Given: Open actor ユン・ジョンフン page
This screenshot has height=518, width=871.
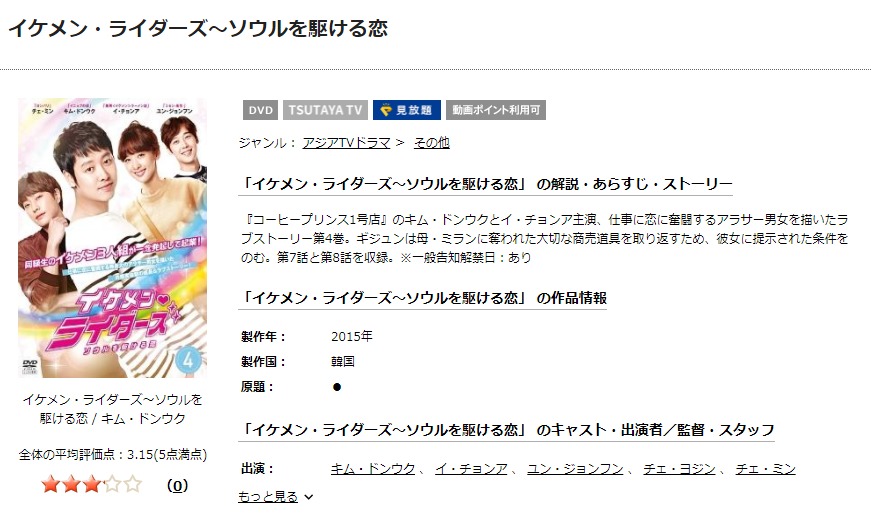Looking at the screenshot, I should point(575,469).
